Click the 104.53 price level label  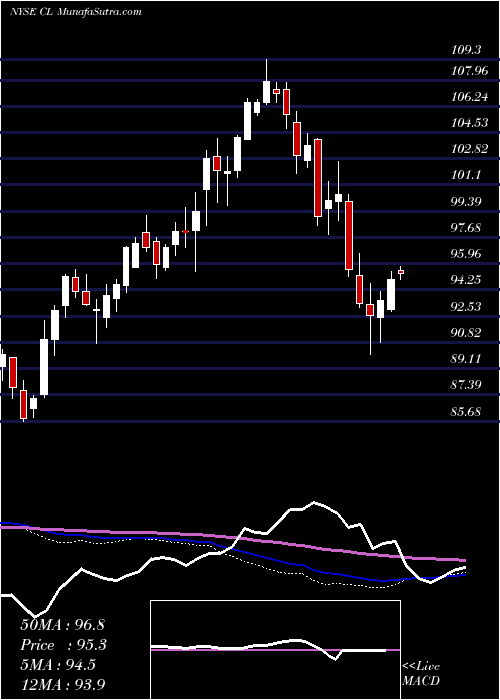pyautogui.click(x=470, y=123)
